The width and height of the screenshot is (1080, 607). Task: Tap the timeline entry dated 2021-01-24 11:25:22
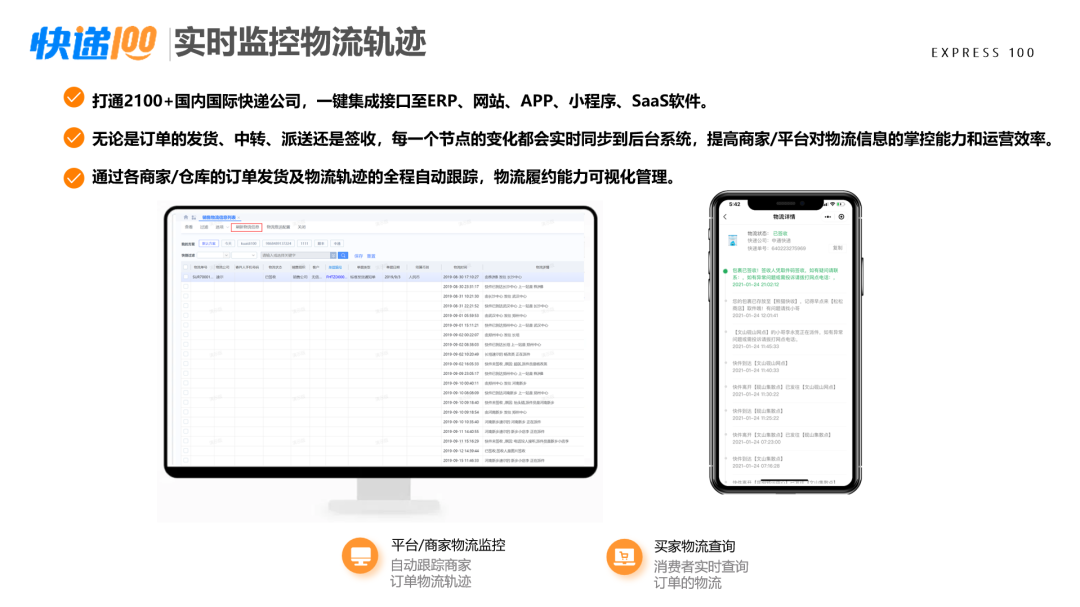758,414
